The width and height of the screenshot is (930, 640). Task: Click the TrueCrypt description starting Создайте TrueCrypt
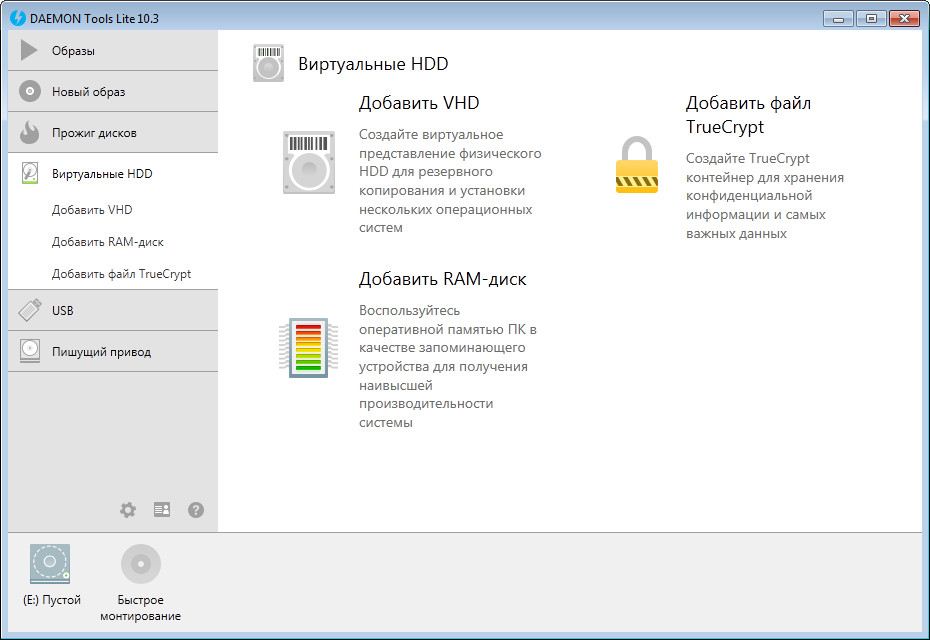coord(765,196)
